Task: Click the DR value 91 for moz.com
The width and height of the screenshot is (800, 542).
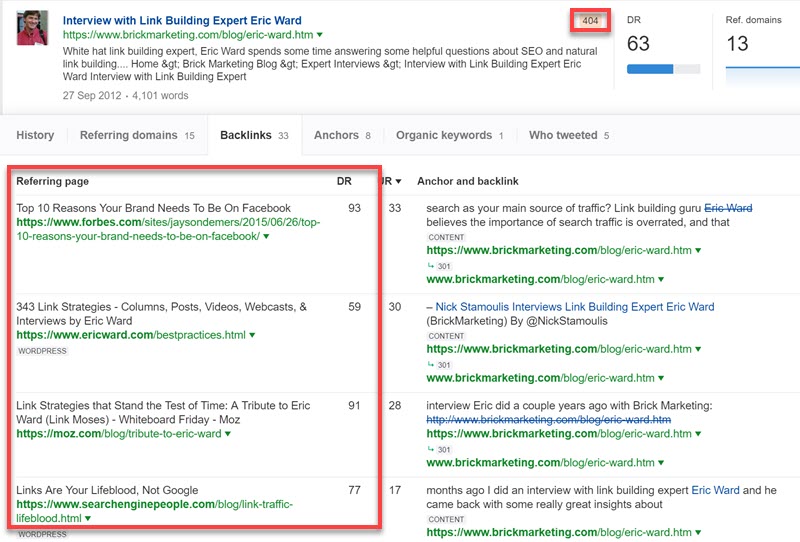Action: (354, 405)
